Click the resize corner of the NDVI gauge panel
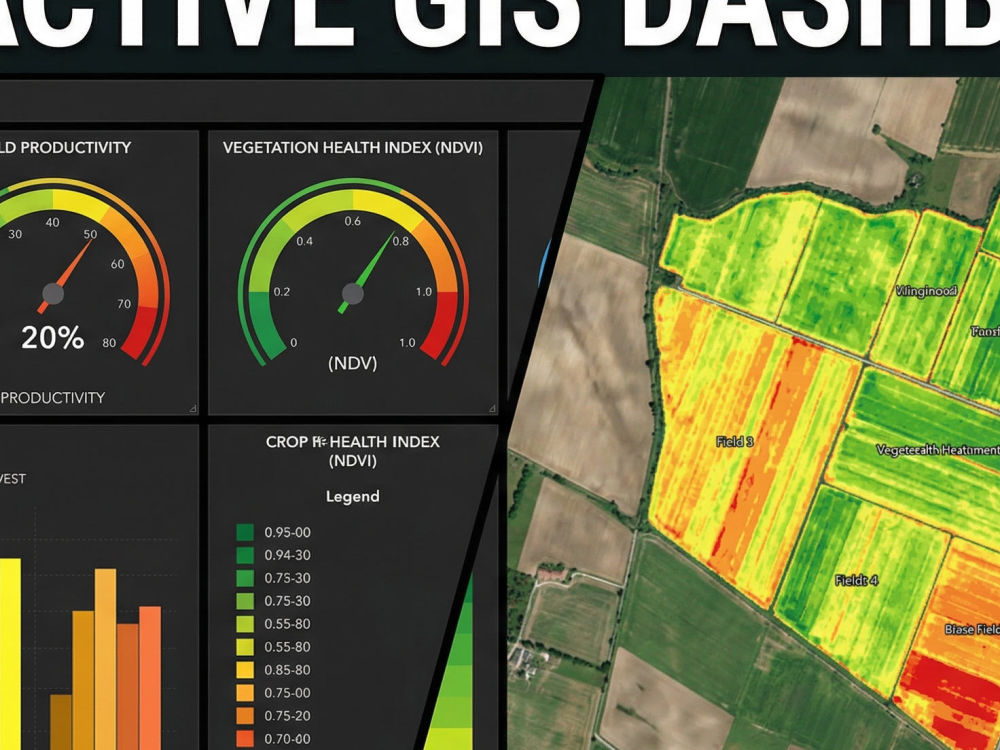1000x750 pixels. [492, 408]
